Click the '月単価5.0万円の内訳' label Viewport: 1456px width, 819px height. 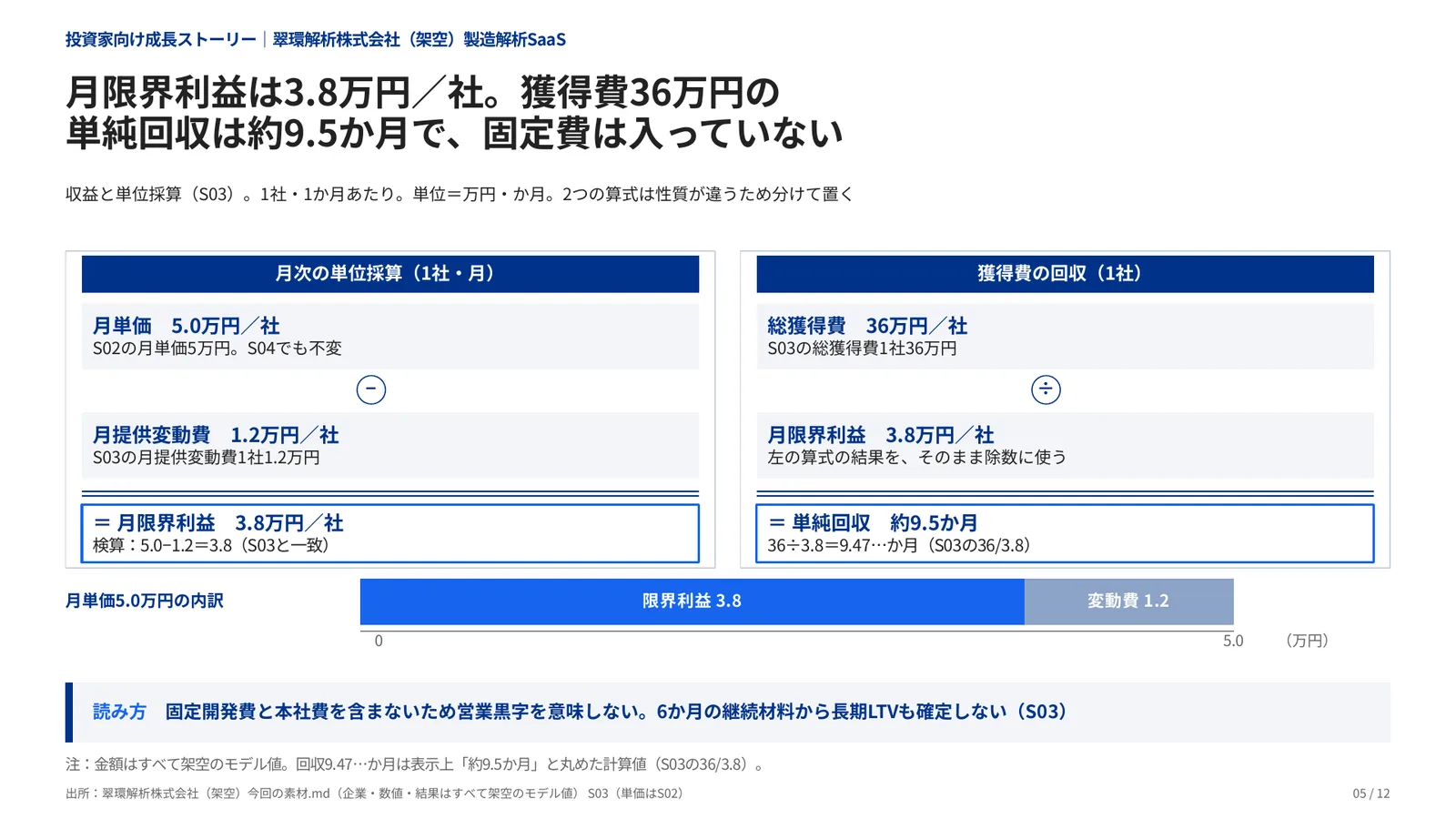click(x=145, y=601)
